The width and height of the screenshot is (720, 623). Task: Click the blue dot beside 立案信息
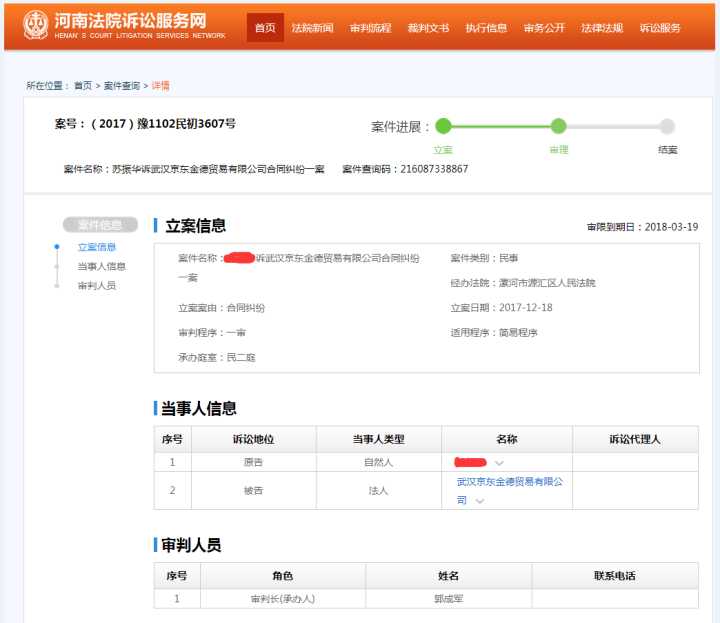tap(57, 247)
